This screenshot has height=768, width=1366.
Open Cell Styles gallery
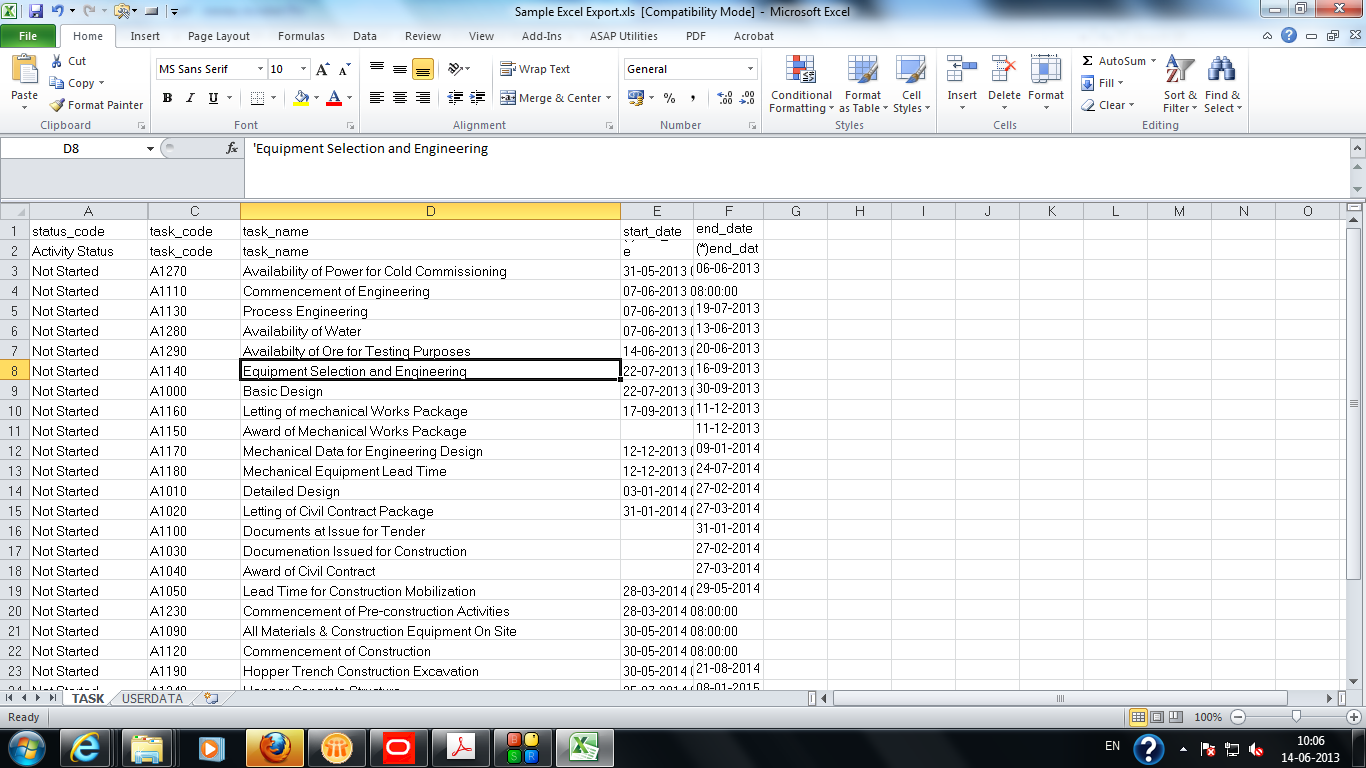coord(911,85)
